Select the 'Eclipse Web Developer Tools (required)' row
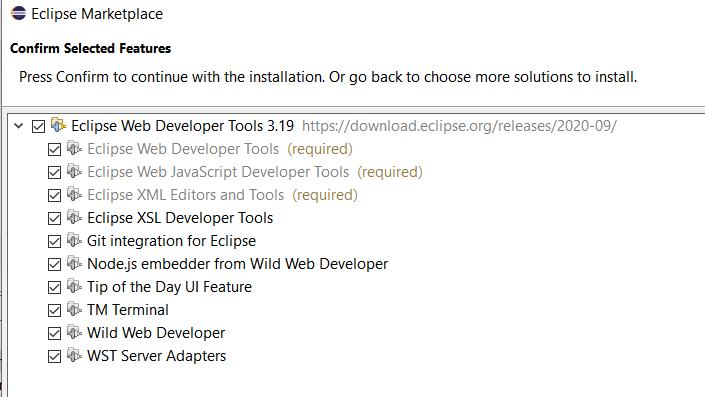 tap(220, 149)
